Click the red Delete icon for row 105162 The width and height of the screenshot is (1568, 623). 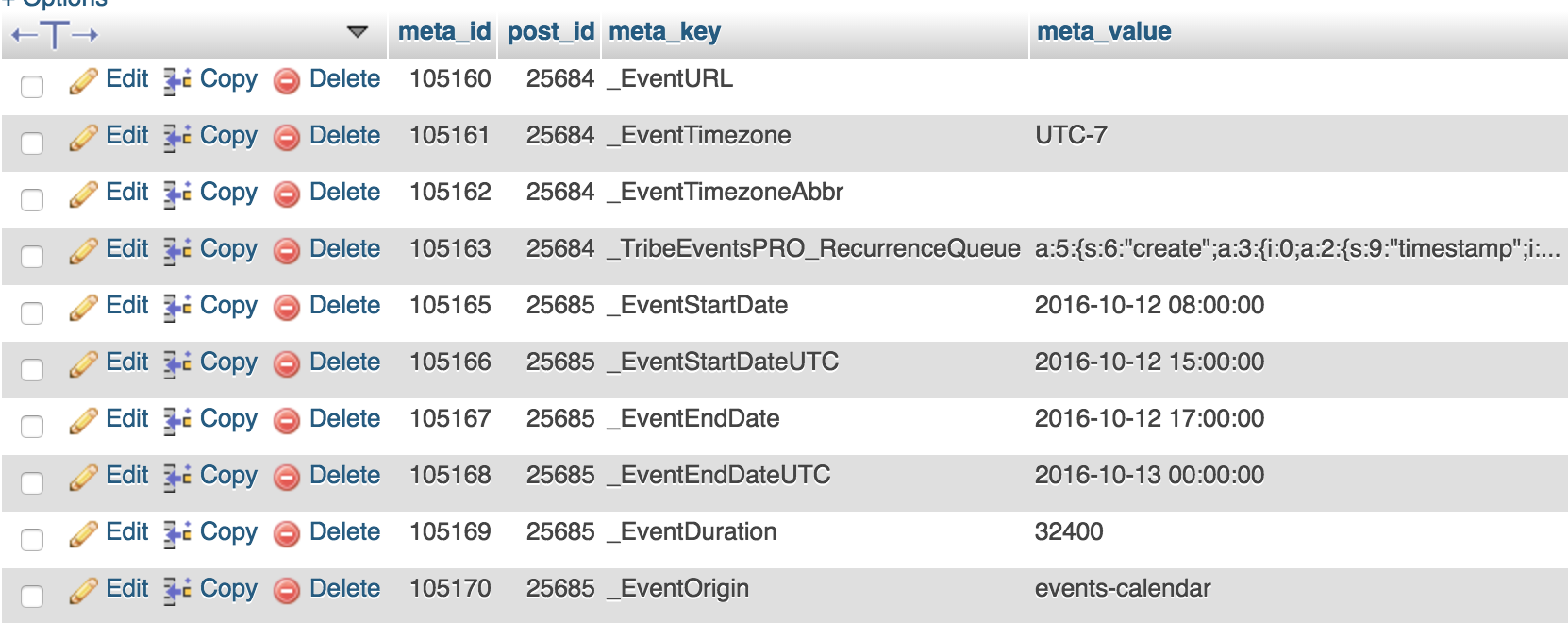[x=287, y=194]
